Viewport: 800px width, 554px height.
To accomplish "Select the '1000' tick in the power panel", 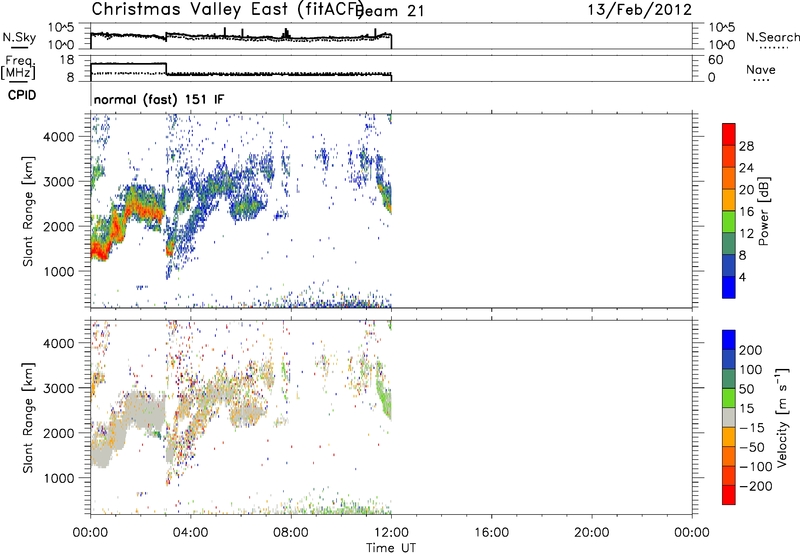I will [x=59, y=271].
